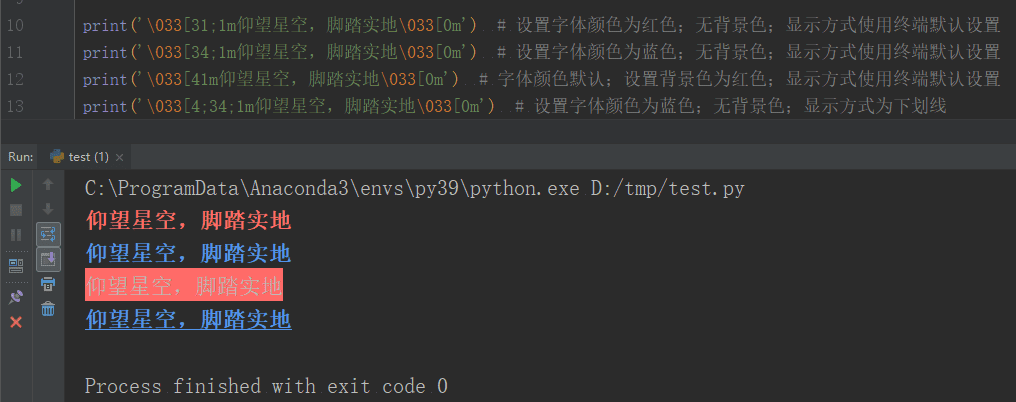This screenshot has width=1016, height=402.
Task: Toggle Scroll to the End button
Action: pyautogui.click(x=48, y=259)
